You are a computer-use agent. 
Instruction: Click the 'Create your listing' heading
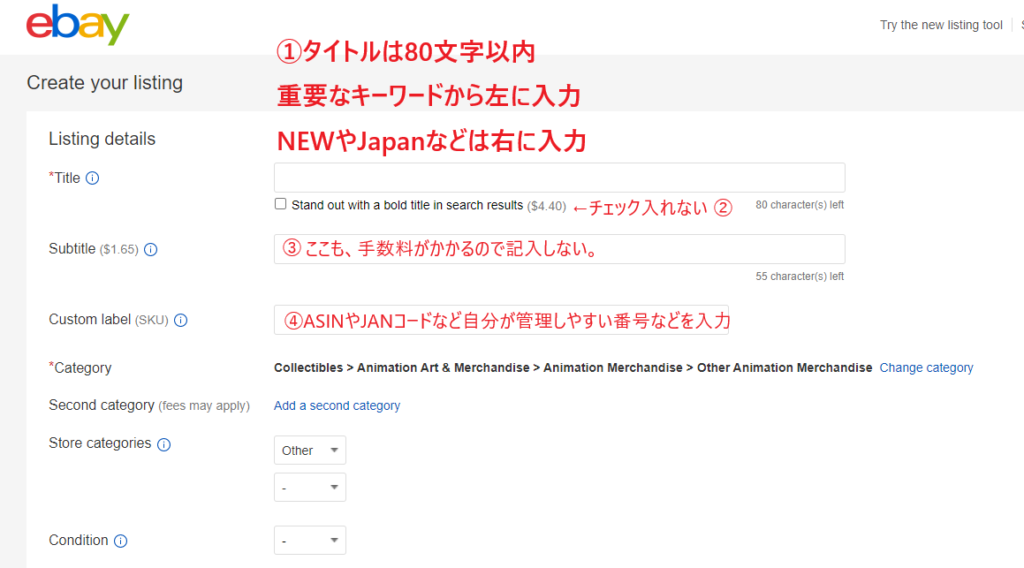[104, 83]
